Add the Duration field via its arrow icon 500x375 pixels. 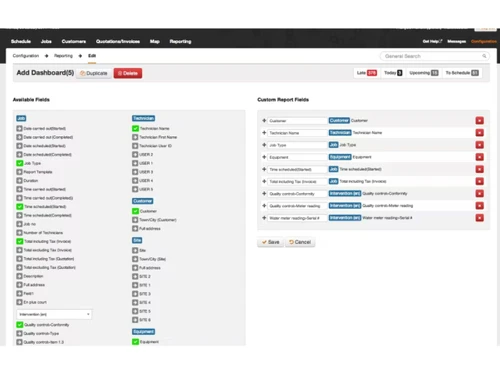point(19,181)
